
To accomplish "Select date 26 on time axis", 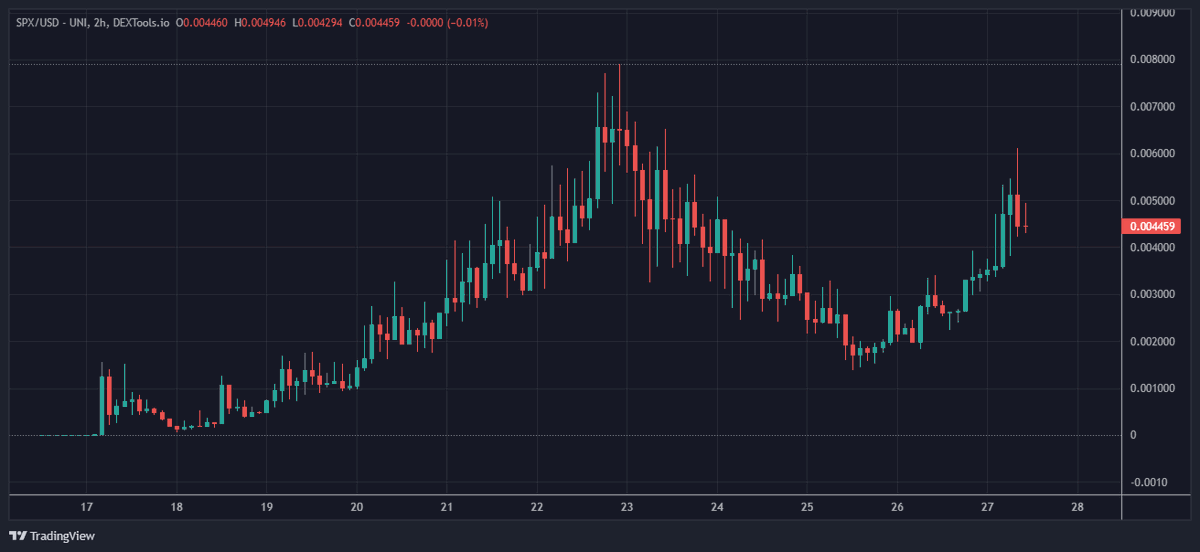I will pyautogui.click(x=897, y=506).
